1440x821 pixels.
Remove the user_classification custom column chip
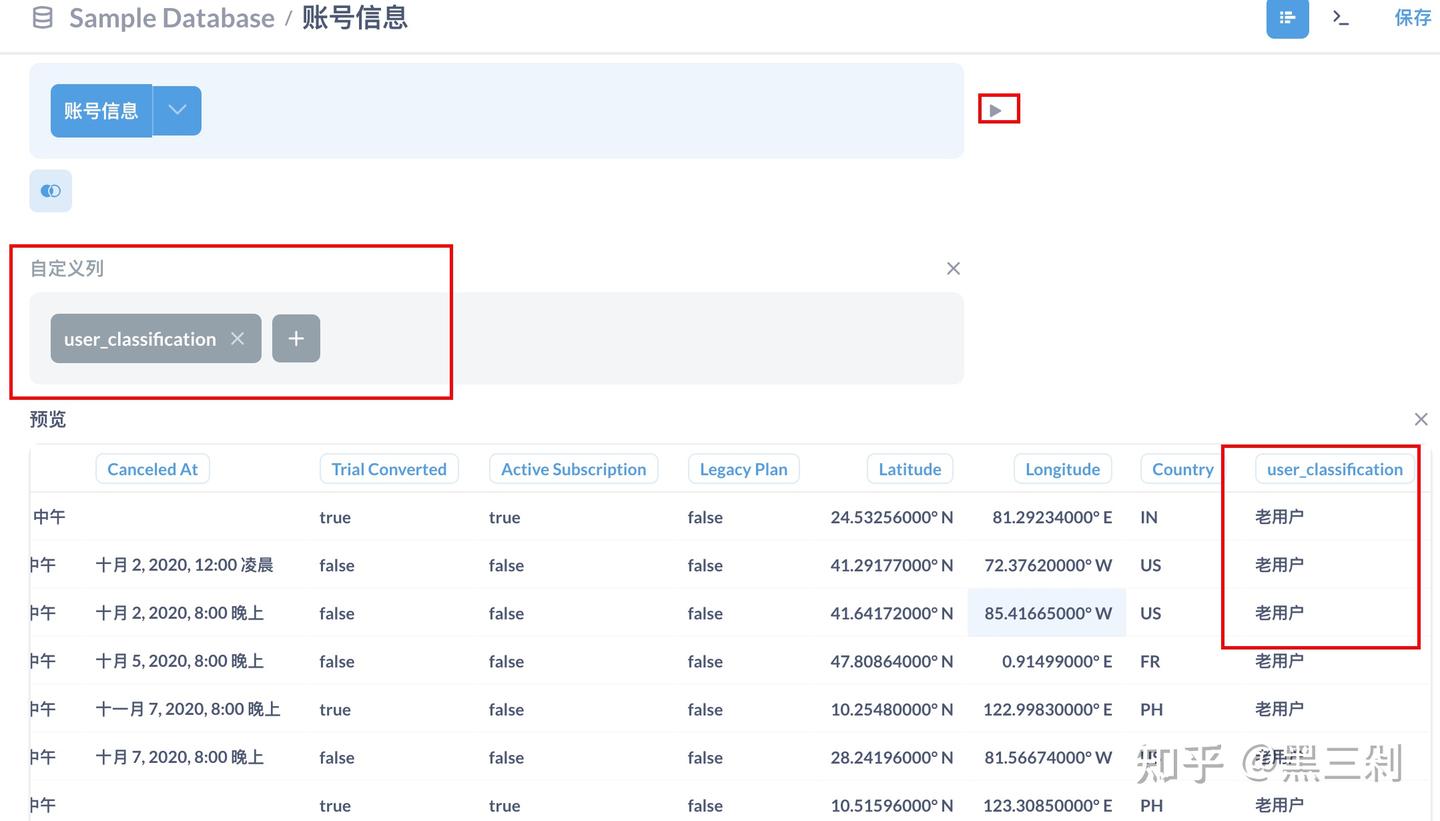238,338
